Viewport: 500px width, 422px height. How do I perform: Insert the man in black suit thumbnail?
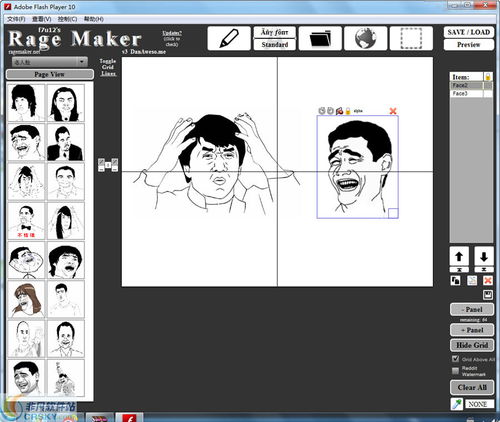click(x=66, y=142)
